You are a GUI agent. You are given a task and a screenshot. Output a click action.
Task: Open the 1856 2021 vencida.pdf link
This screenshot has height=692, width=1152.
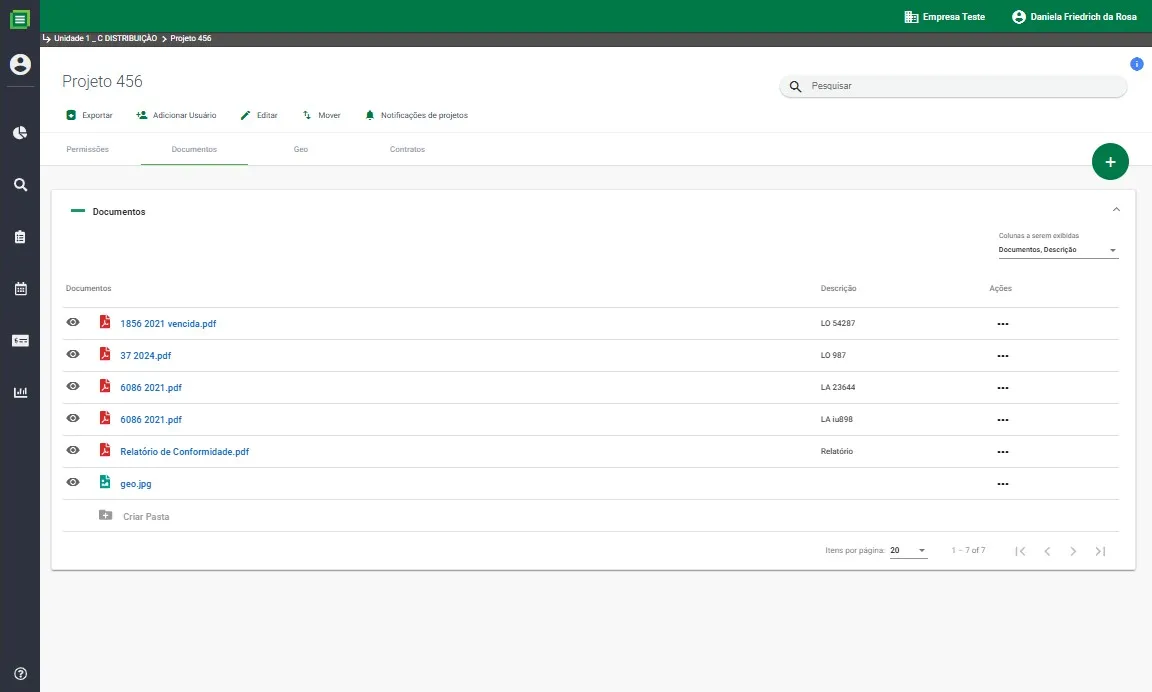pos(168,324)
